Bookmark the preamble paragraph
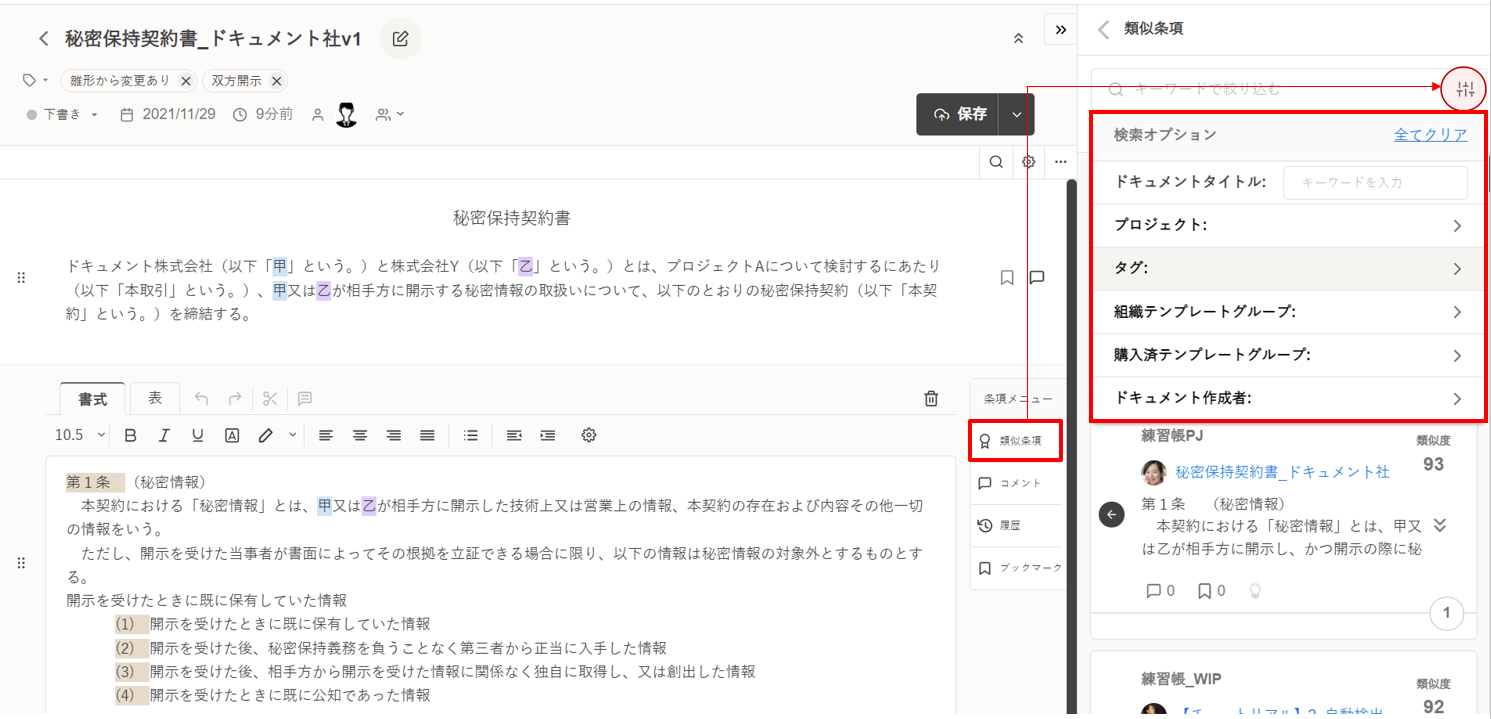Image resolution: width=1491 pixels, height=719 pixels. (x=1007, y=278)
